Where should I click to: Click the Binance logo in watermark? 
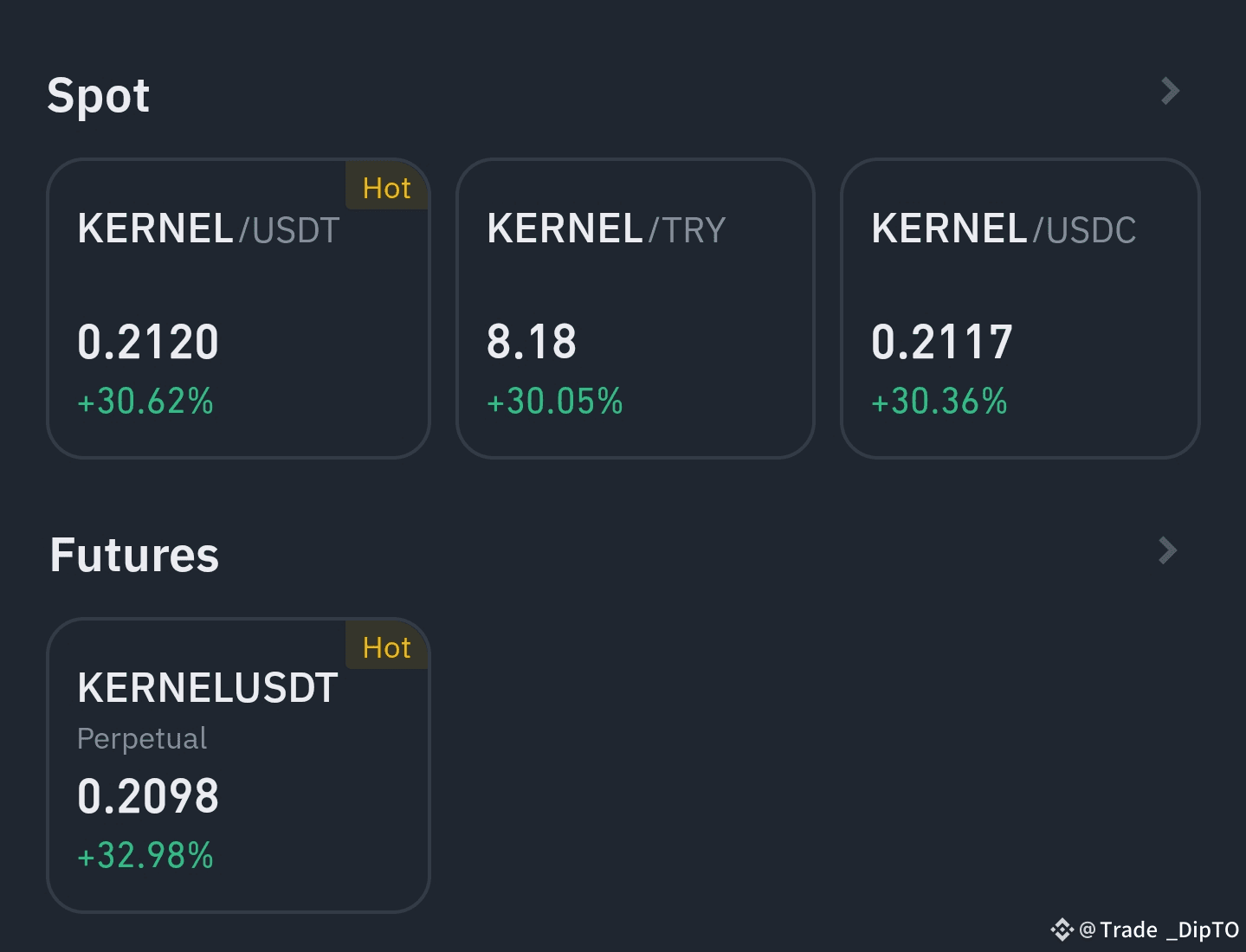[1062, 930]
